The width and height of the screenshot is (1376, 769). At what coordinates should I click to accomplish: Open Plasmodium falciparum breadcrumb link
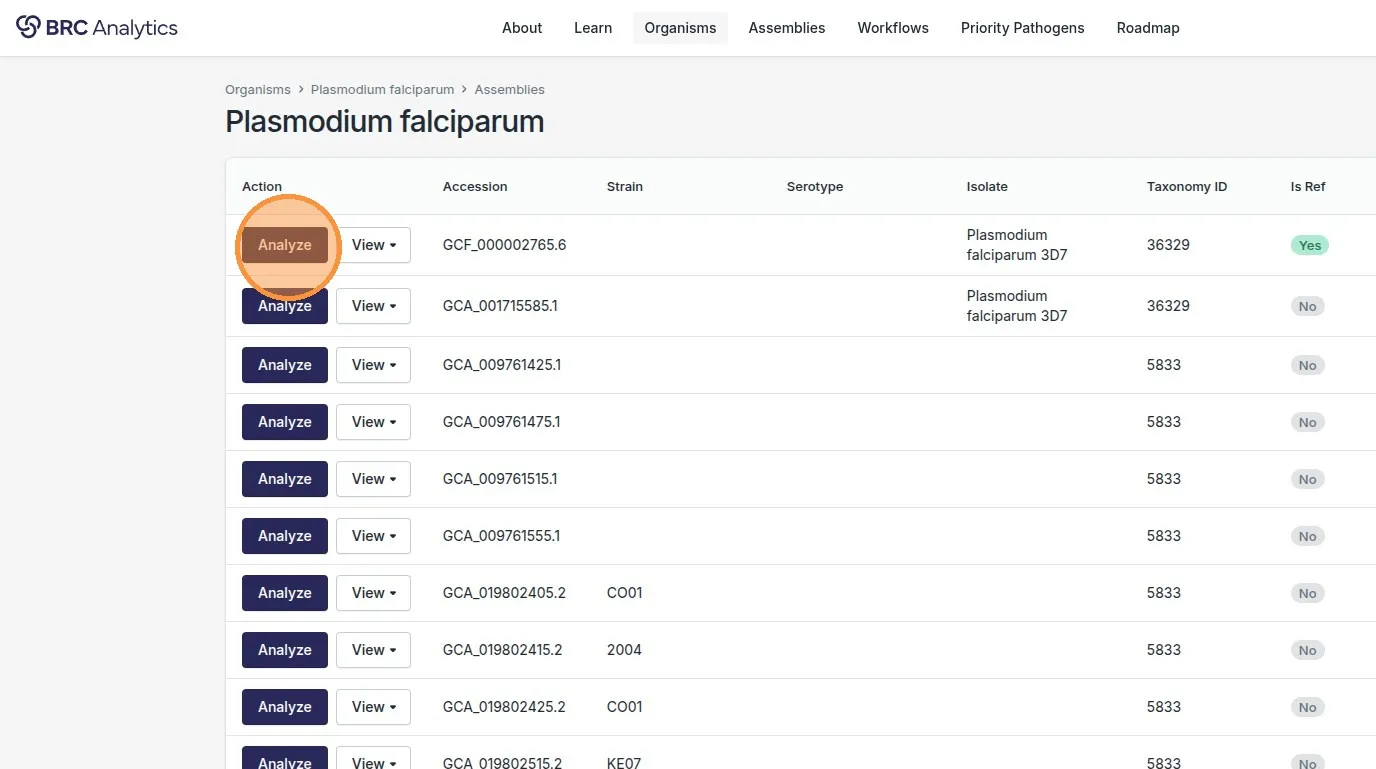pyautogui.click(x=382, y=90)
